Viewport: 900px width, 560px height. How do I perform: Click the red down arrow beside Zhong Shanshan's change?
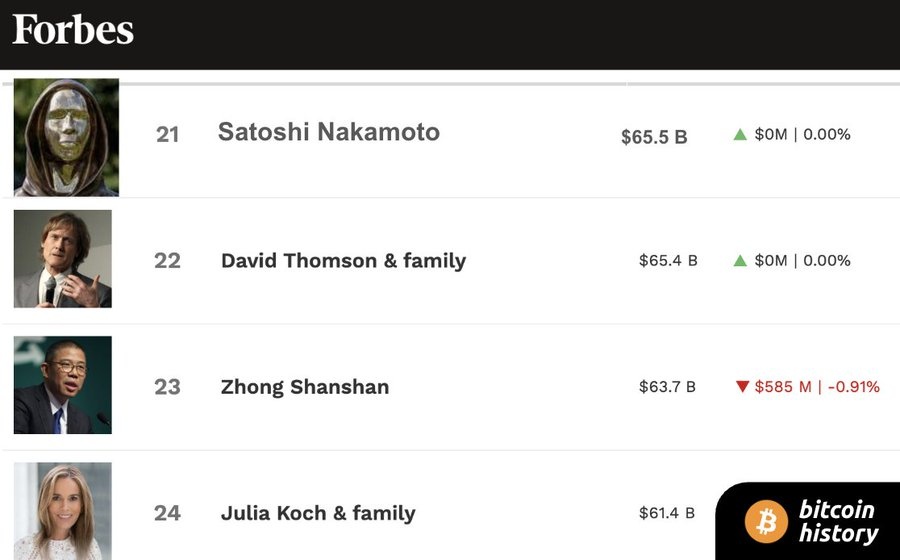[741, 387]
